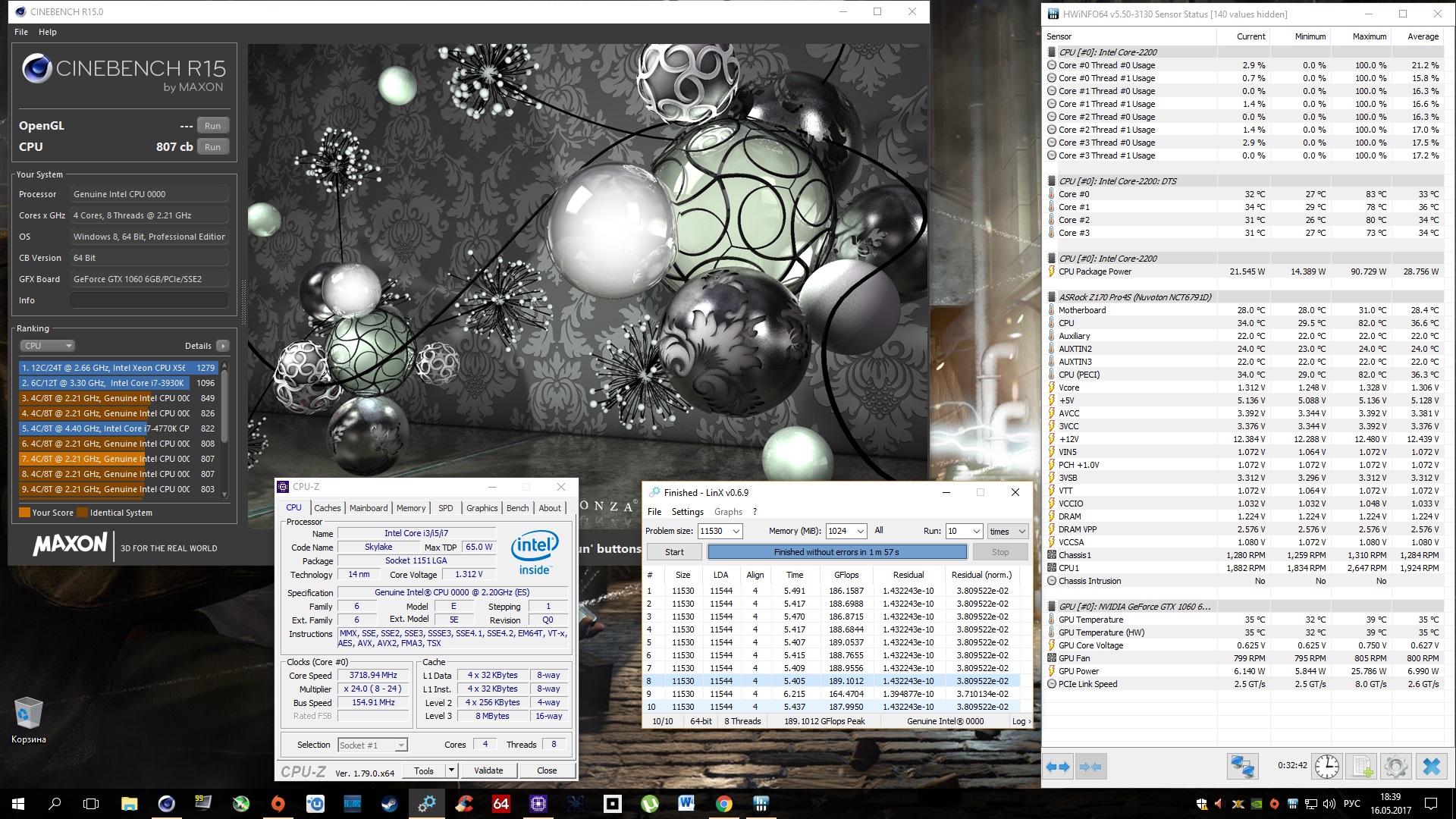Open Uplay from the taskbar

click(315, 803)
